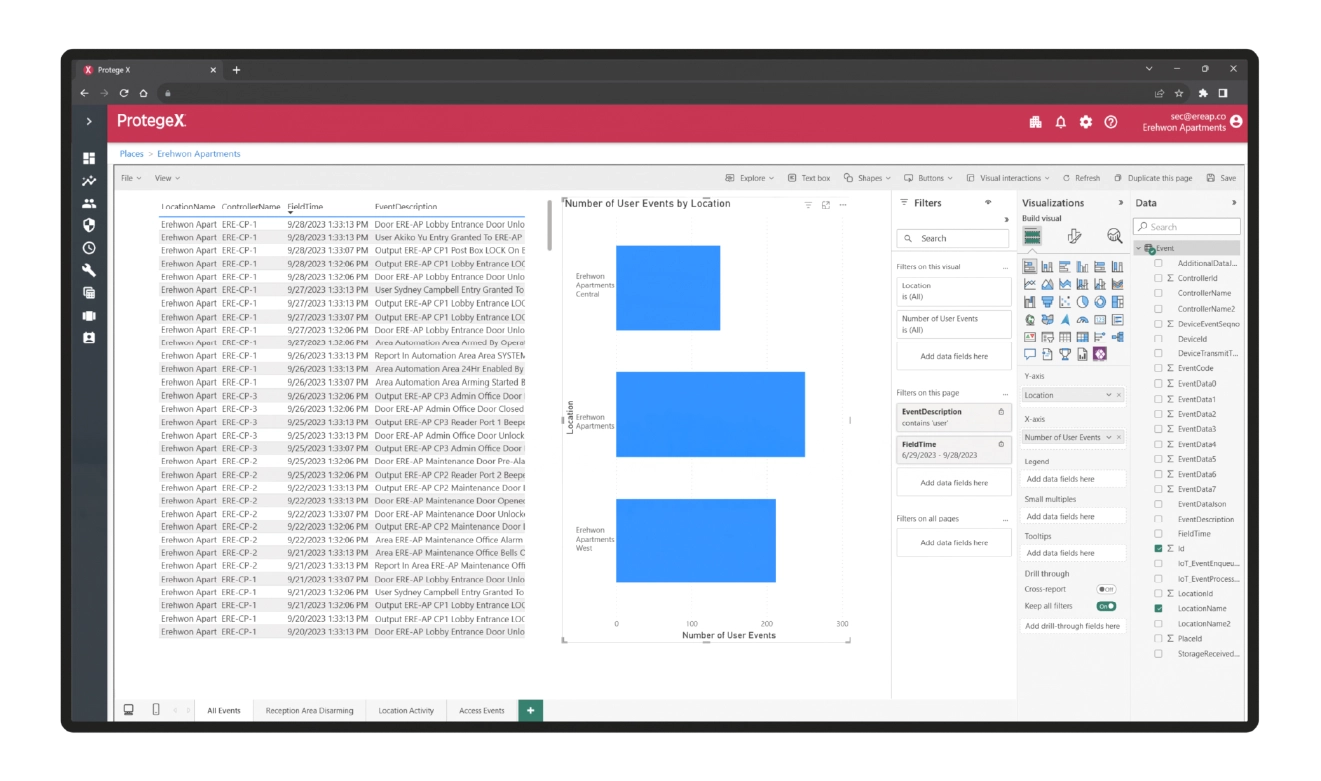This screenshot has width=1321, height=781.
Task: Check the EventData4 field checkbox
Action: tap(1158, 444)
